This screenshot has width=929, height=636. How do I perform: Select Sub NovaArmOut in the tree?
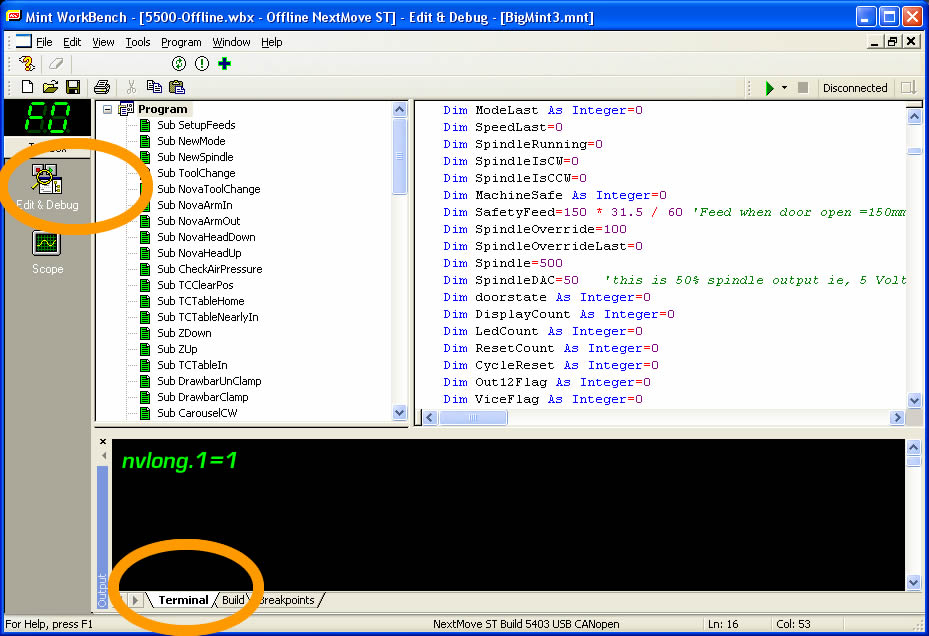pyautogui.click(x=198, y=221)
